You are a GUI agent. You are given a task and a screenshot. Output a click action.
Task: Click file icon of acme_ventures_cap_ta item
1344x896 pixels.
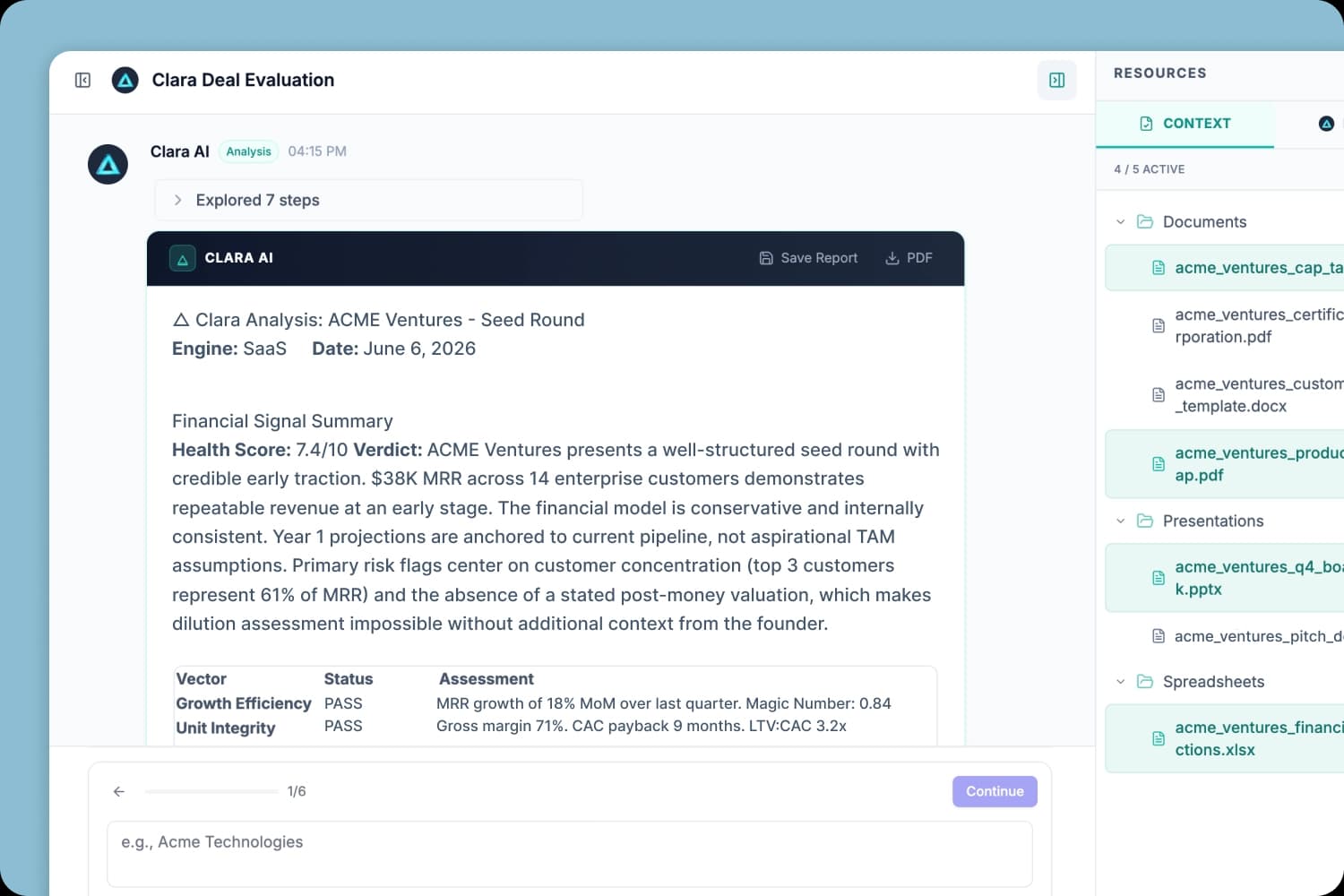tap(1159, 268)
